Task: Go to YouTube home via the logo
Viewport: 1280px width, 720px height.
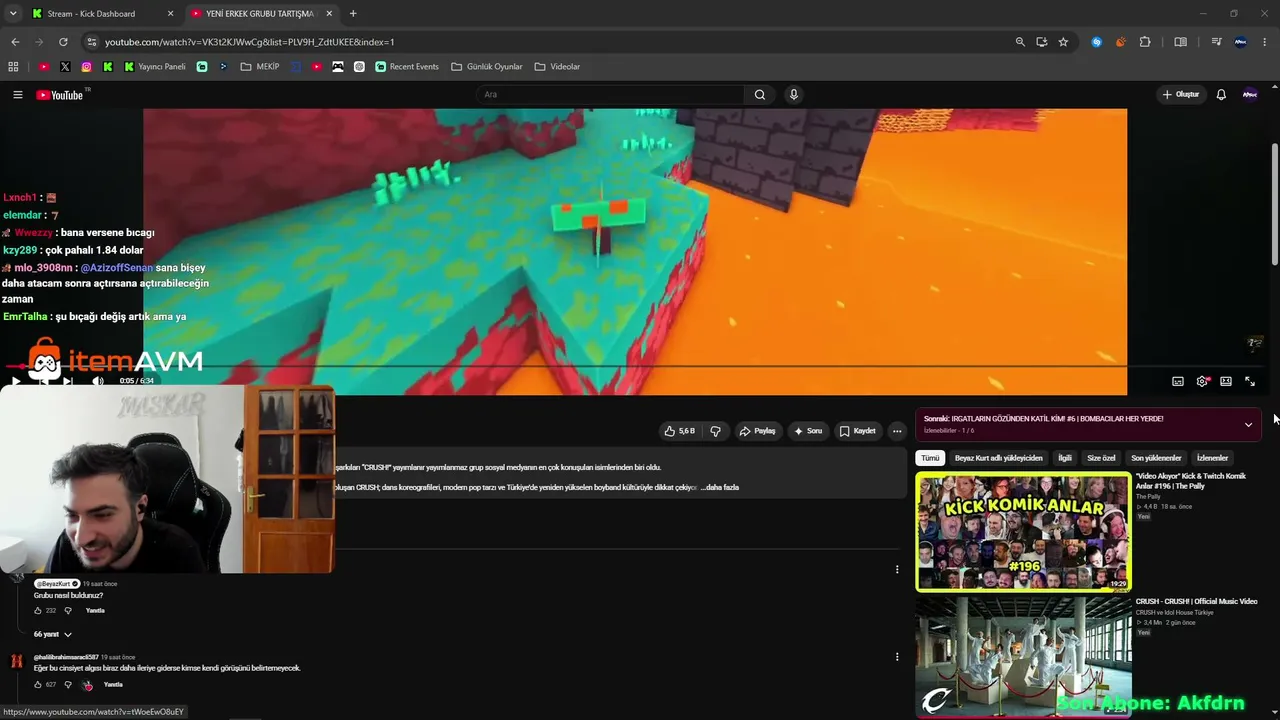Action: pyautogui.click(x=60, y=95)
